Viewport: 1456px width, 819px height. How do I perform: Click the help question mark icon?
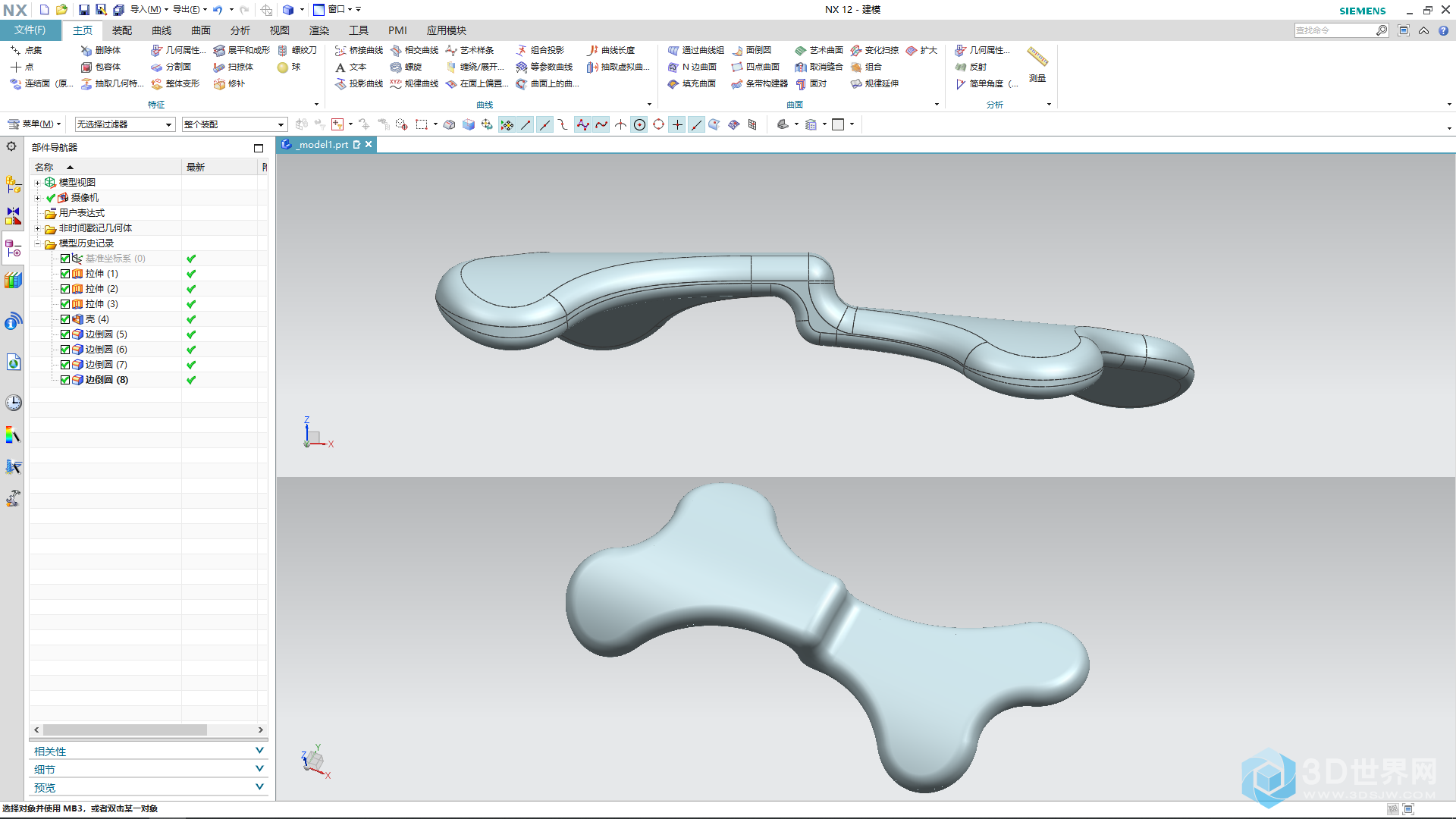point(1443,30)
